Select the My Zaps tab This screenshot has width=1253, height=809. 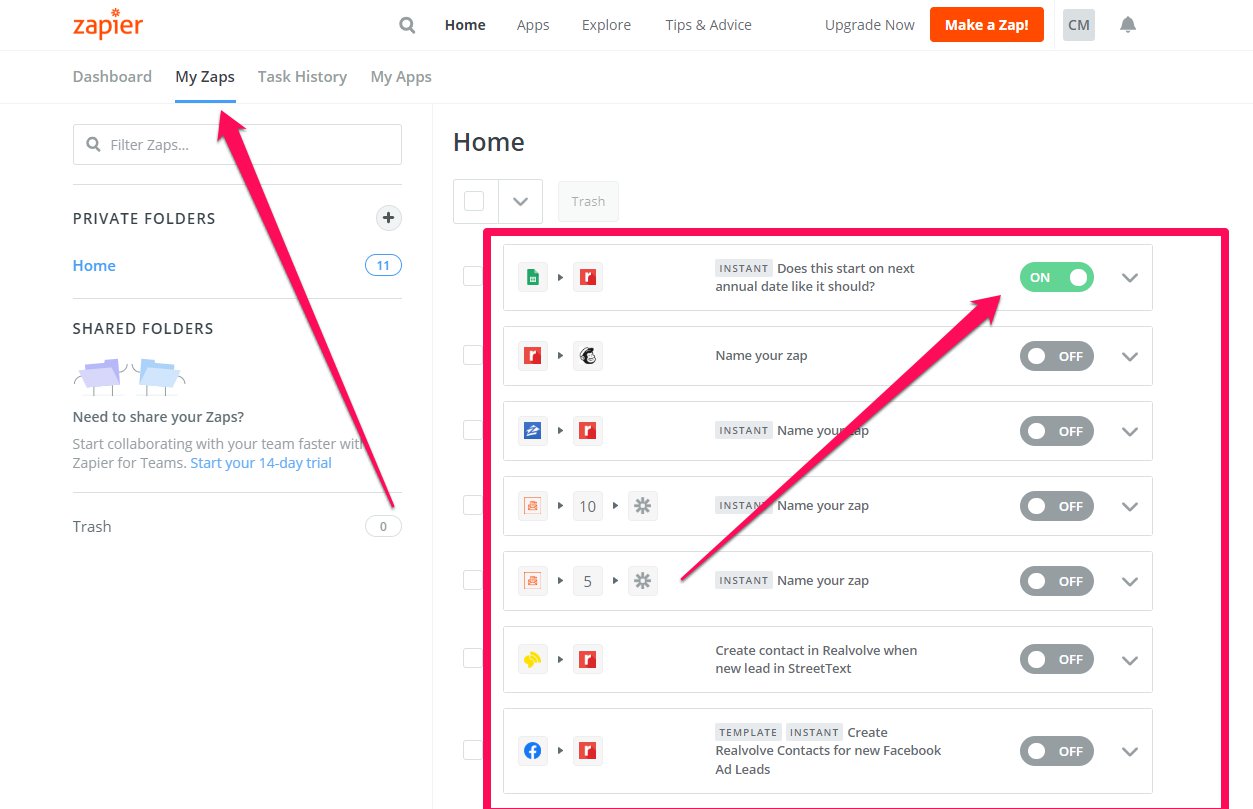205,77
